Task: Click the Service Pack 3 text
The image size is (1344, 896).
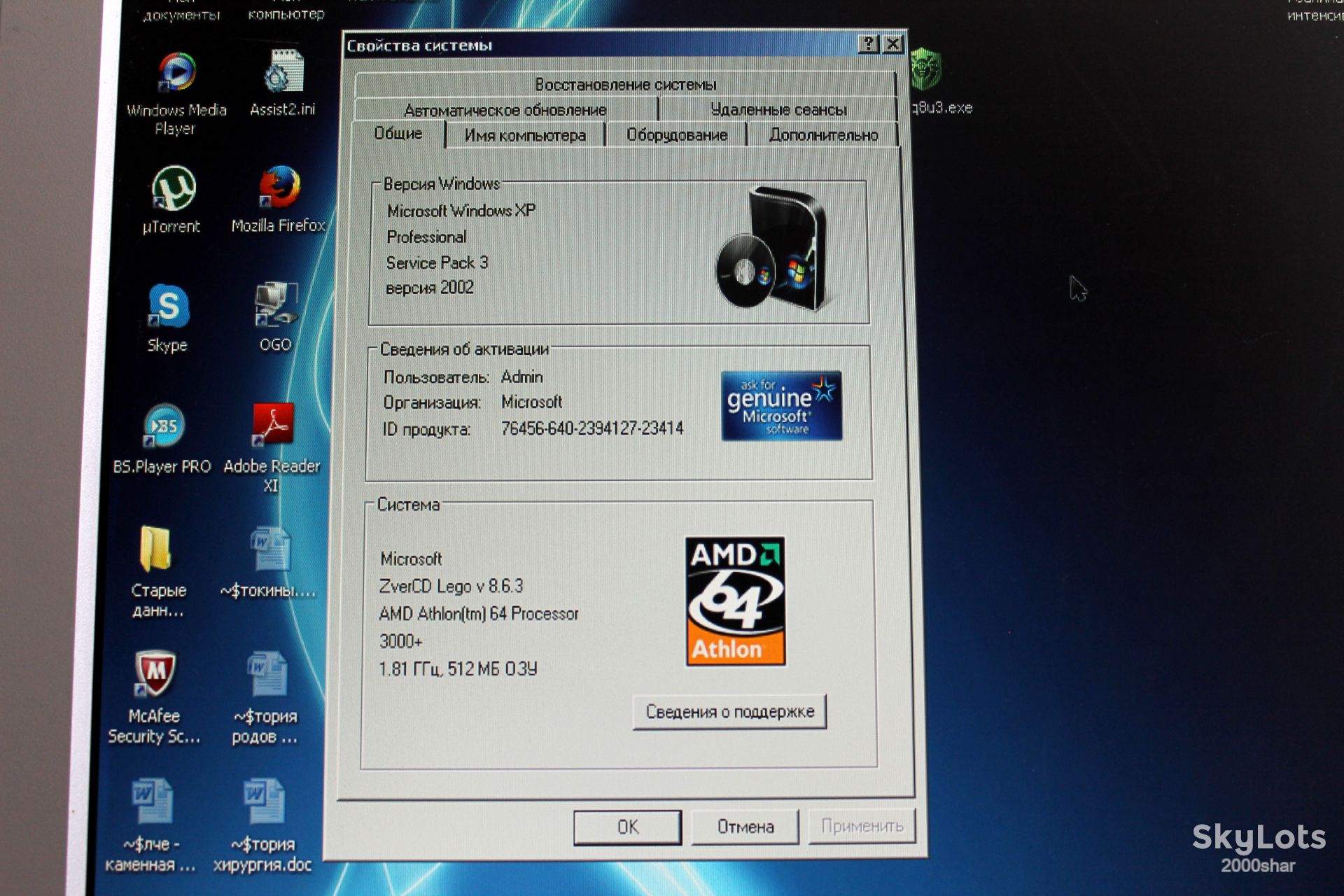Action: [x=437, y=262]
